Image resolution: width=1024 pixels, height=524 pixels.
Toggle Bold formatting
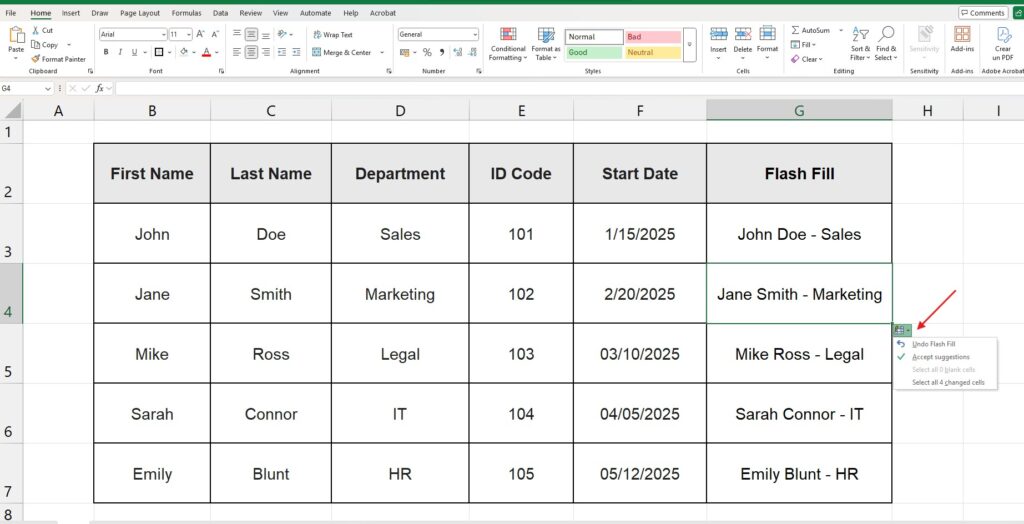coord(106,52)
